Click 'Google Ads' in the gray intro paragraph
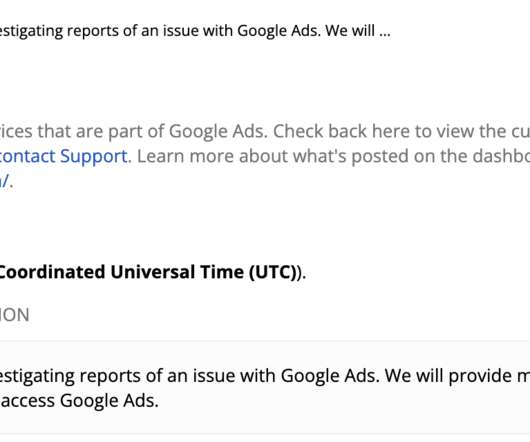Screen dimensions: 530x442 pos(216,131)
